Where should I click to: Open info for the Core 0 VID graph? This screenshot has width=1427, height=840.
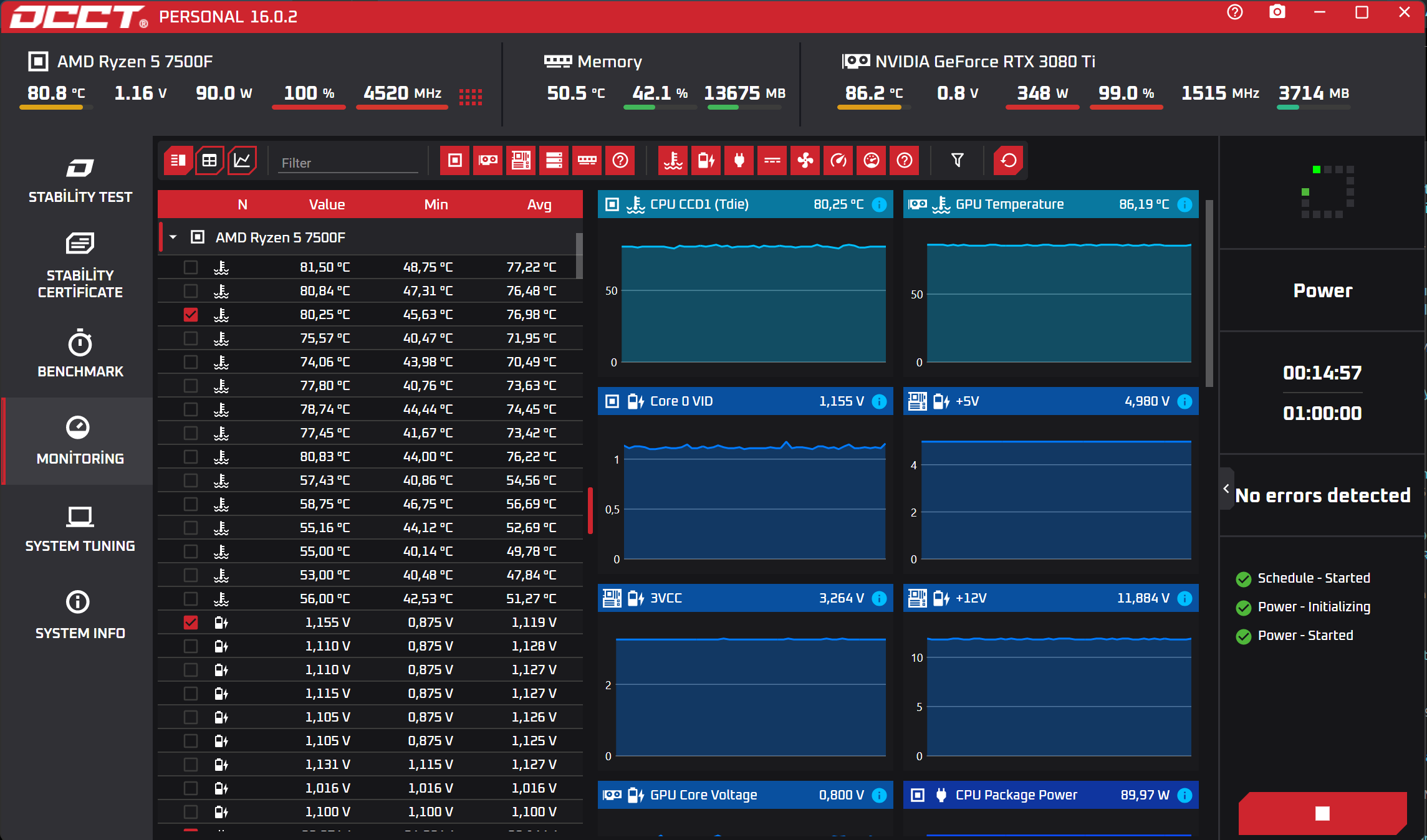880,401
